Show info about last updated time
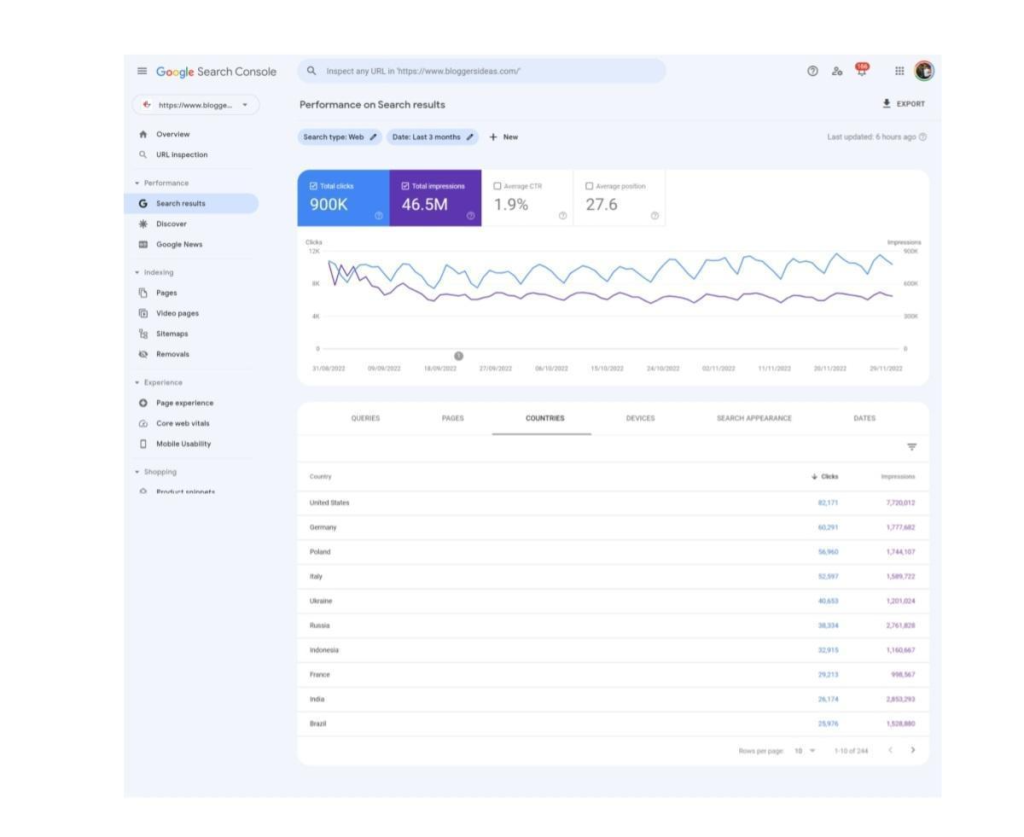The image size is (1024, 837). click(923, 137)
